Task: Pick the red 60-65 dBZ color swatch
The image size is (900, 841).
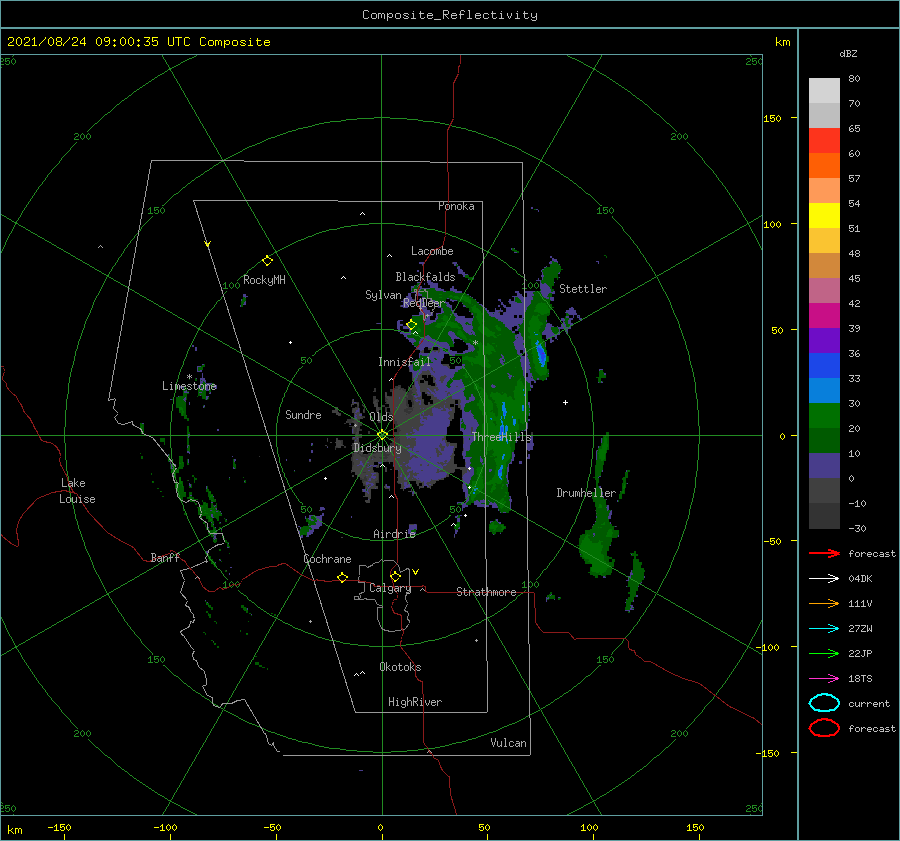Action: pyautogui.click(x=824, y=141)
